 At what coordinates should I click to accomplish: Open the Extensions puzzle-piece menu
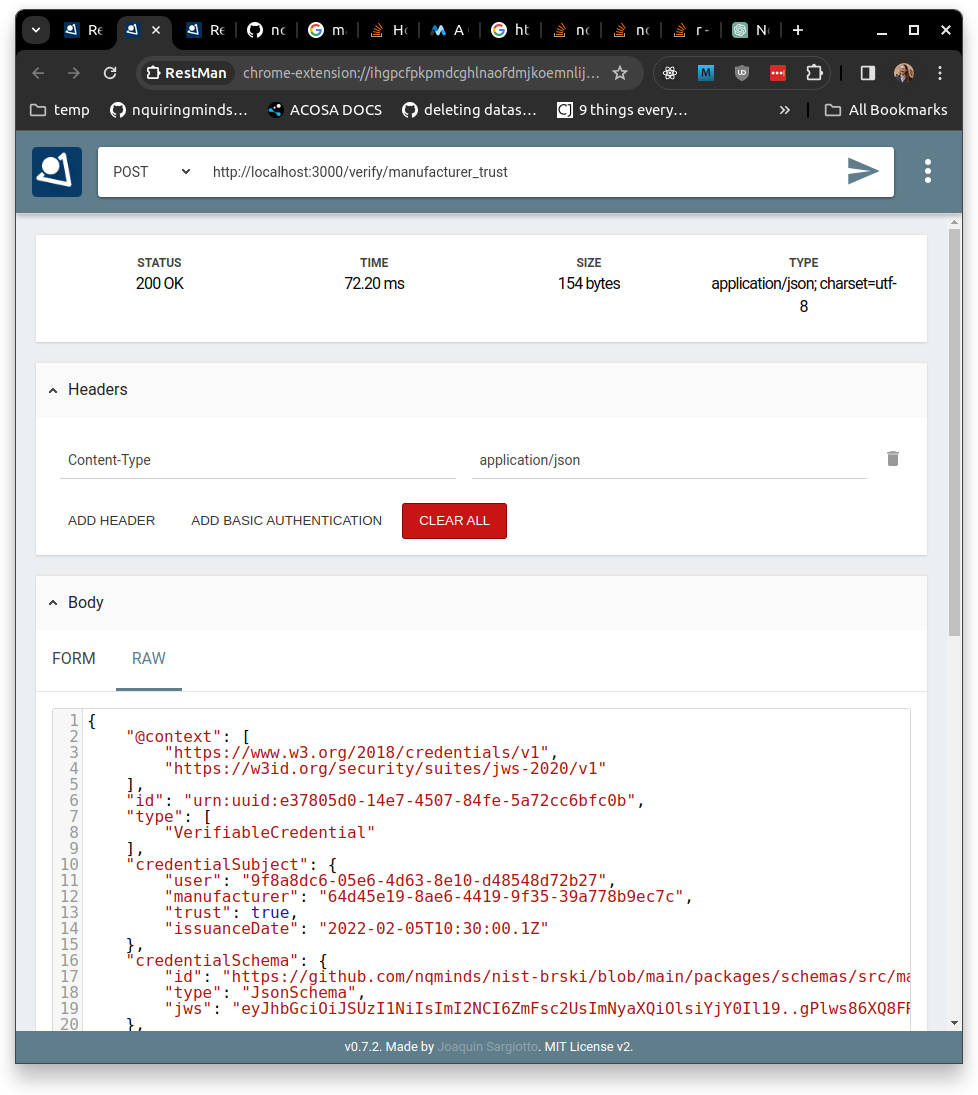tap(814, 73)
